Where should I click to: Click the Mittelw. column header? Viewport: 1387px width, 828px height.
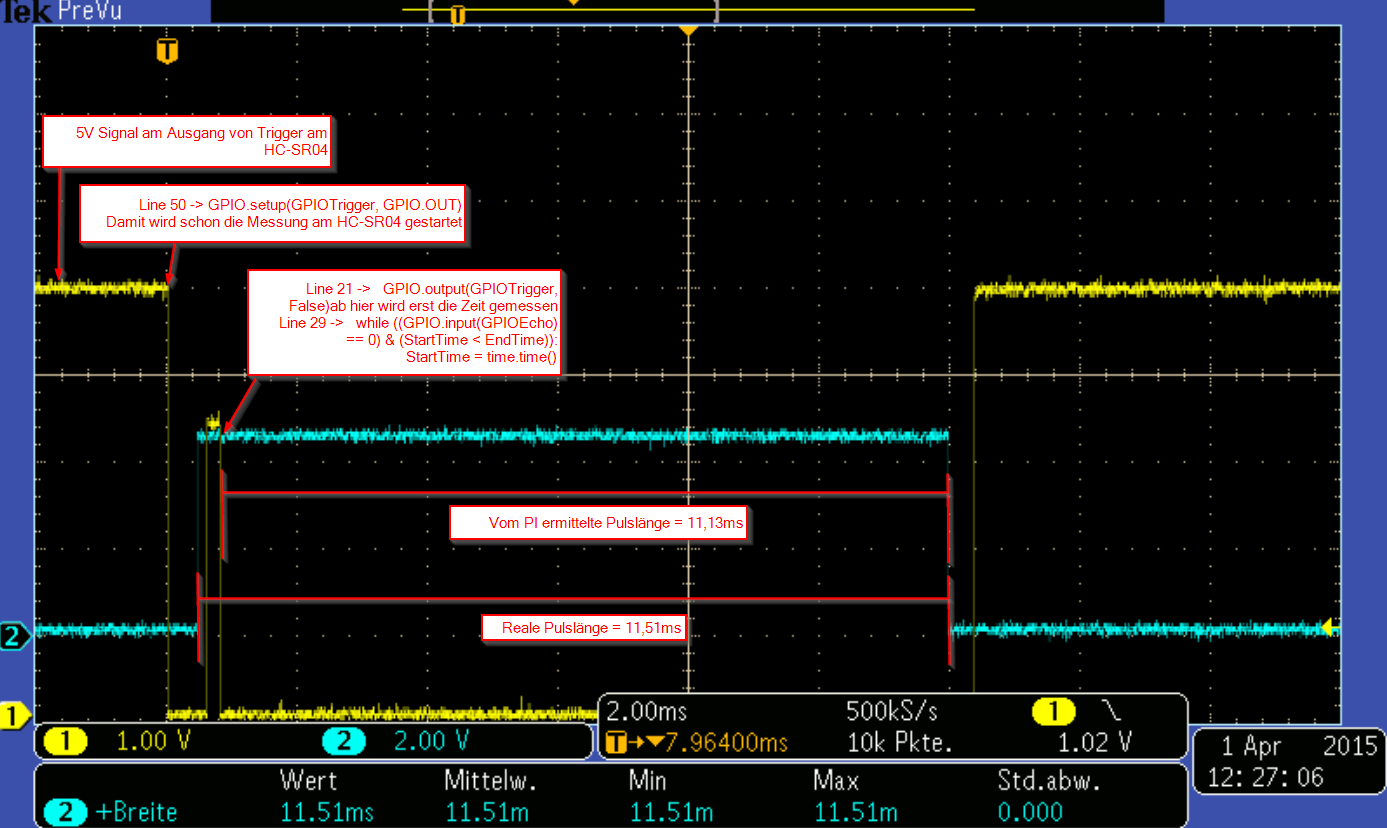(486, 780)
